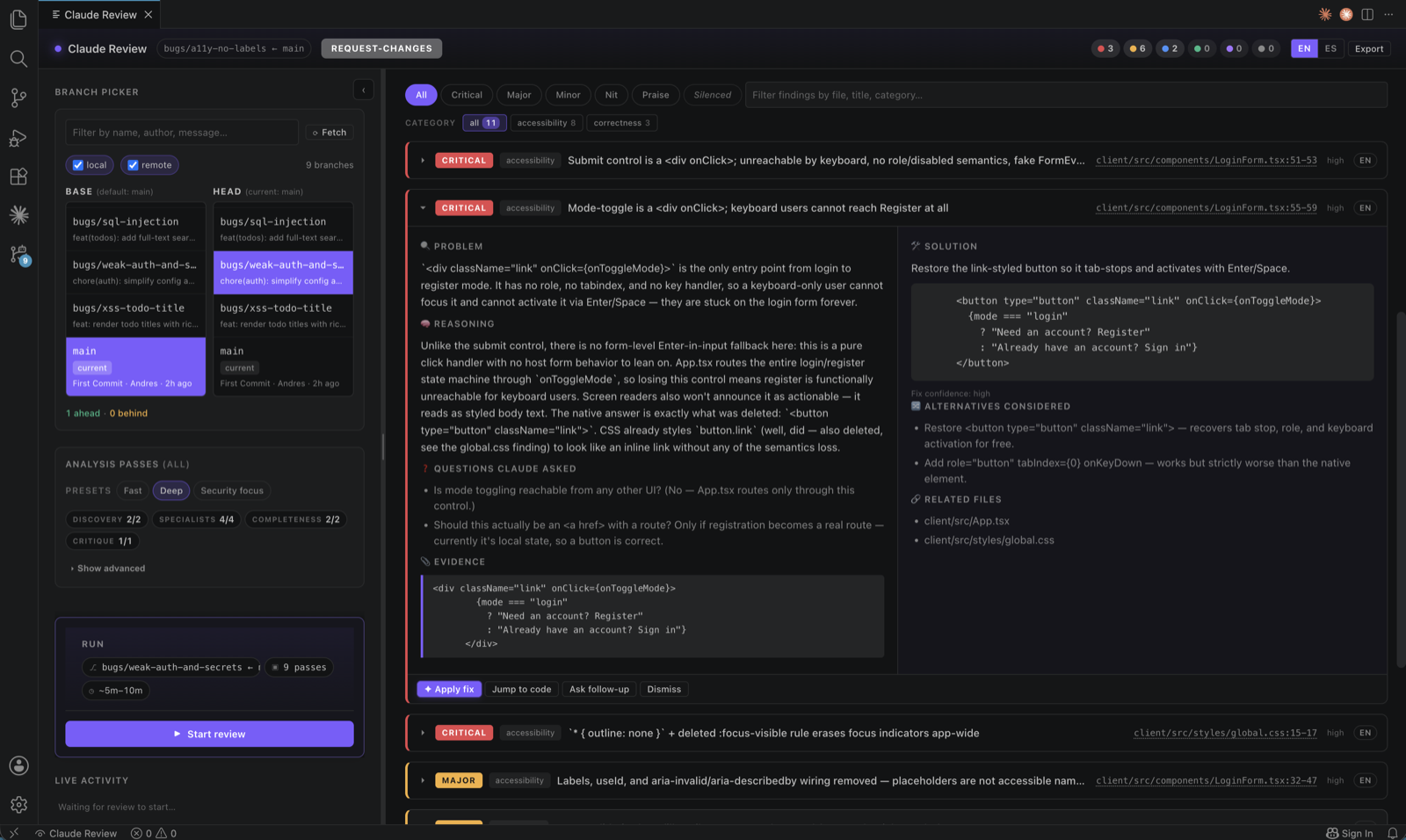Toggle the Discovery 2/2 passes chip
The width and height of the screenshot is (1406, 840).
pyautogui.click(x=106, y=520)
